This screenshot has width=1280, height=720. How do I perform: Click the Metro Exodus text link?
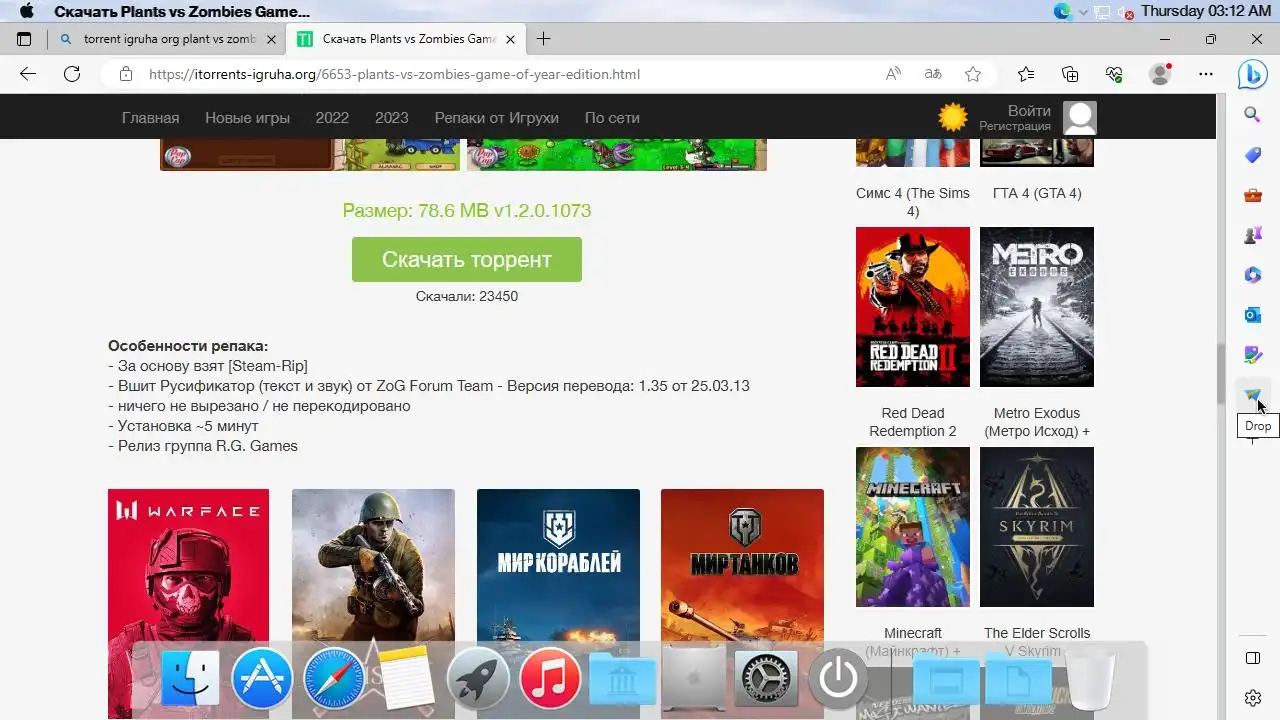coord(1037,422)
